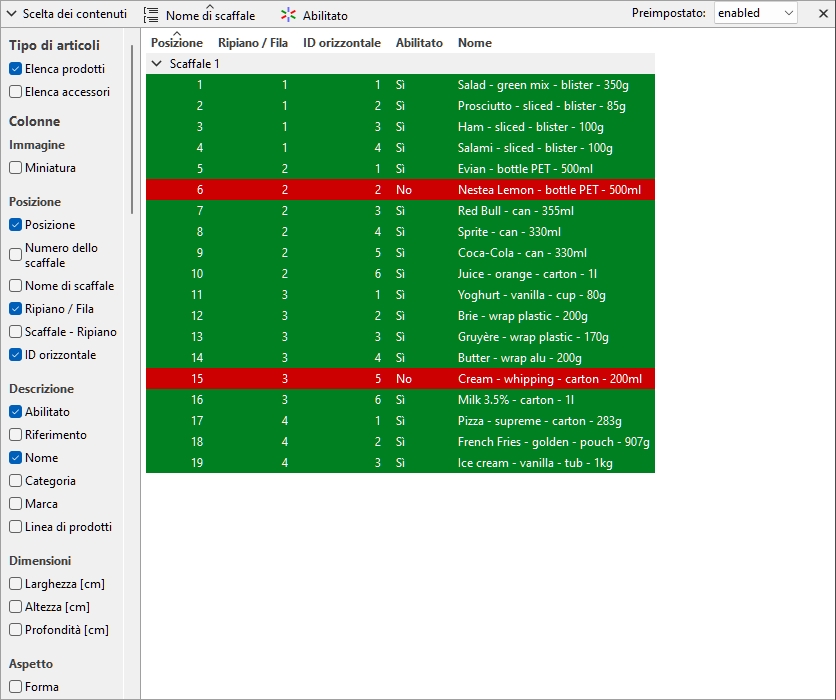Toggle the Nome checkbox
Image resolution: width=836 pixels, height=700 pixels.
[x=15, y=457]
